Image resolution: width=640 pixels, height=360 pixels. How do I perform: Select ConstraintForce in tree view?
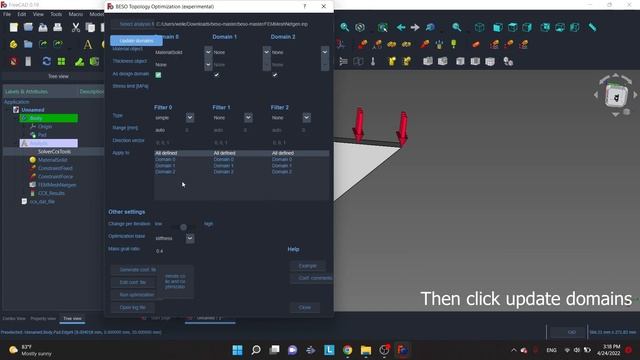coord(56,176)
